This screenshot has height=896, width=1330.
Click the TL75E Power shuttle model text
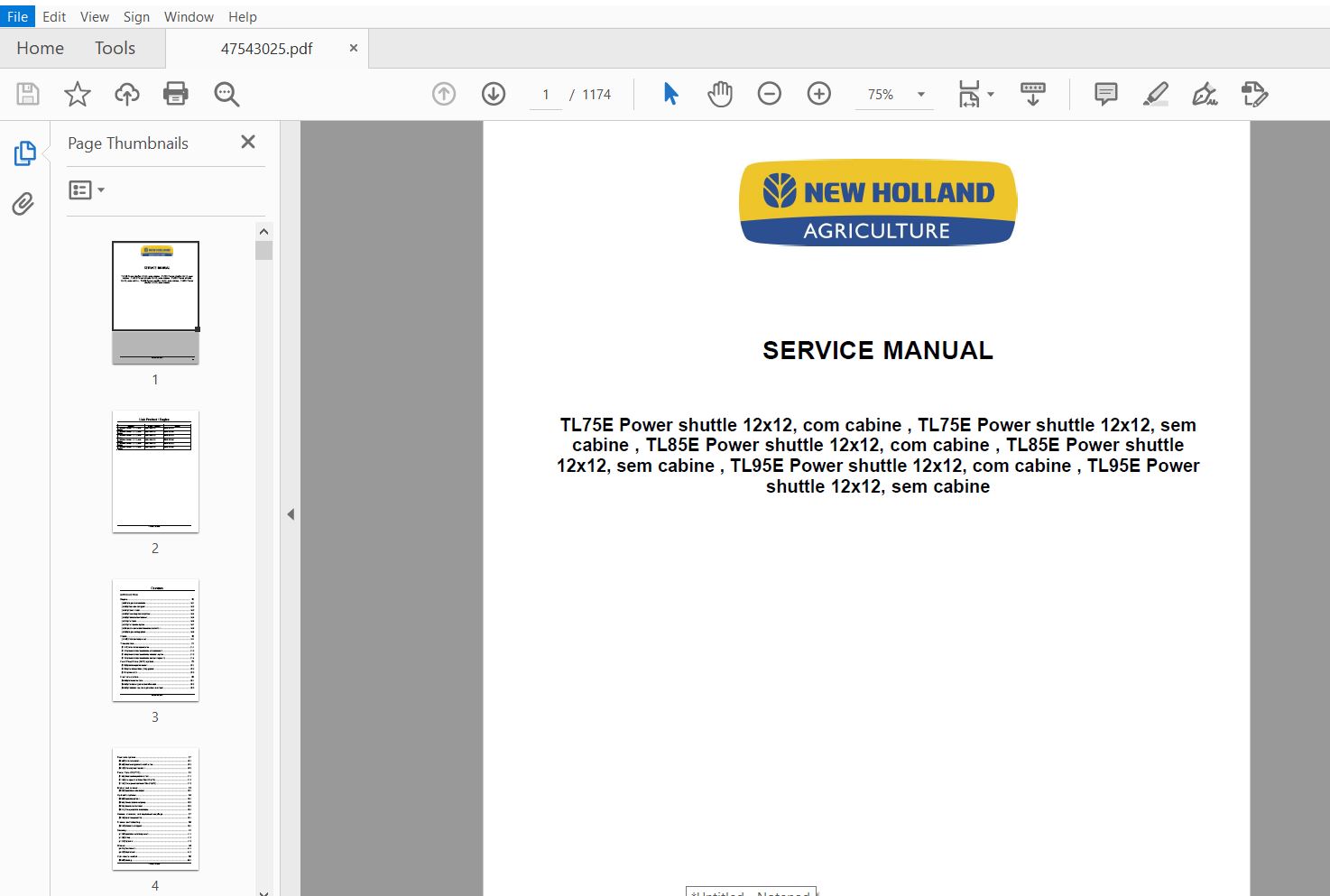pyautogui.click(x=878, y=456)
